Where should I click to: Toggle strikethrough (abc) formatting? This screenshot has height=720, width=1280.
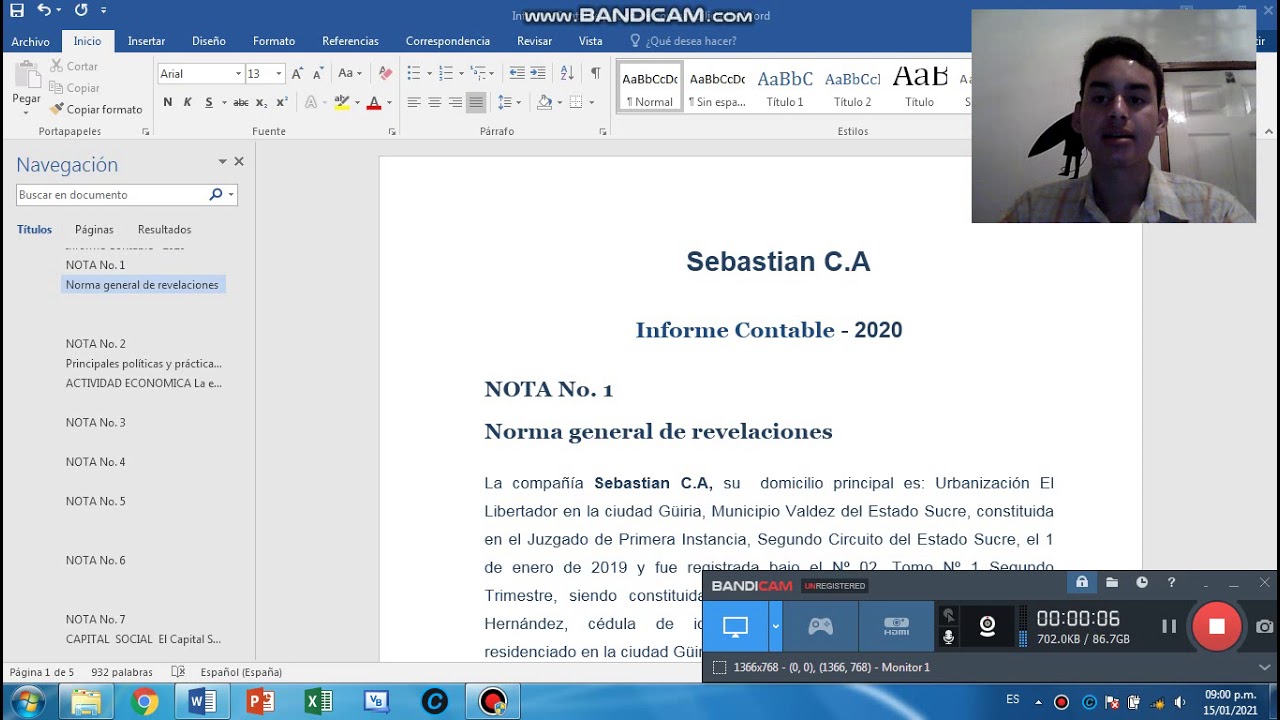tap(240, 102)
